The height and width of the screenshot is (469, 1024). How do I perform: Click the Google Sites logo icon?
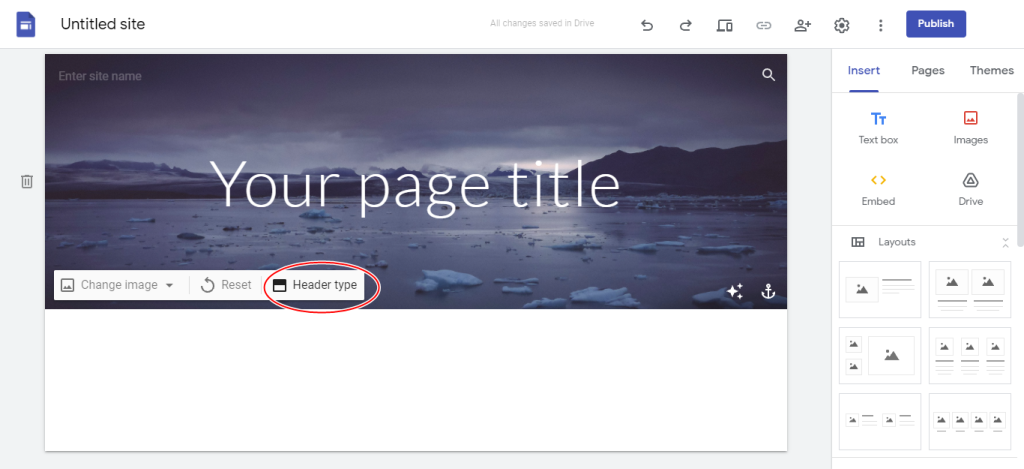[26, 25]
